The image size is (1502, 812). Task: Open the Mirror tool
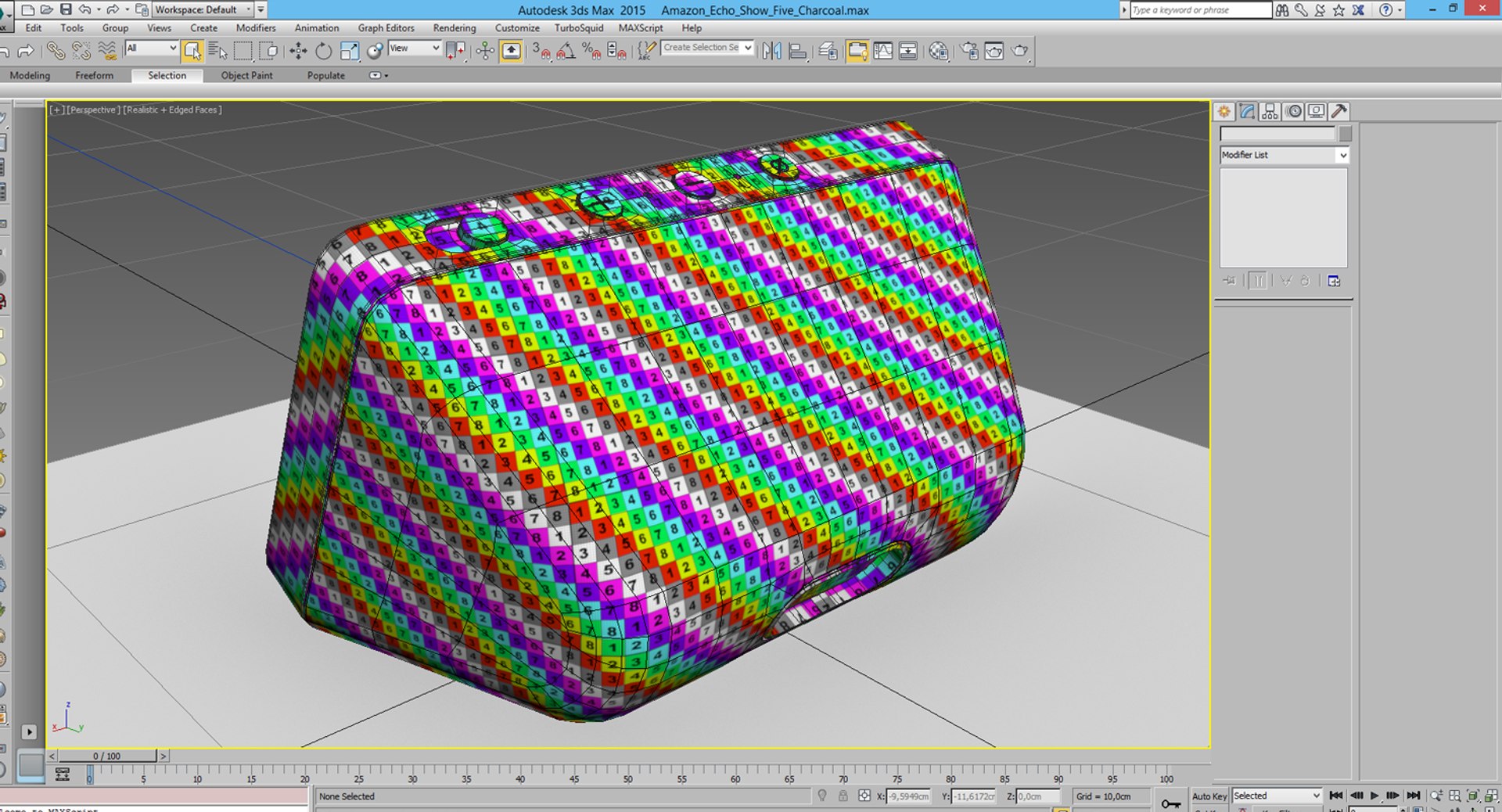[x=771, y=51]
